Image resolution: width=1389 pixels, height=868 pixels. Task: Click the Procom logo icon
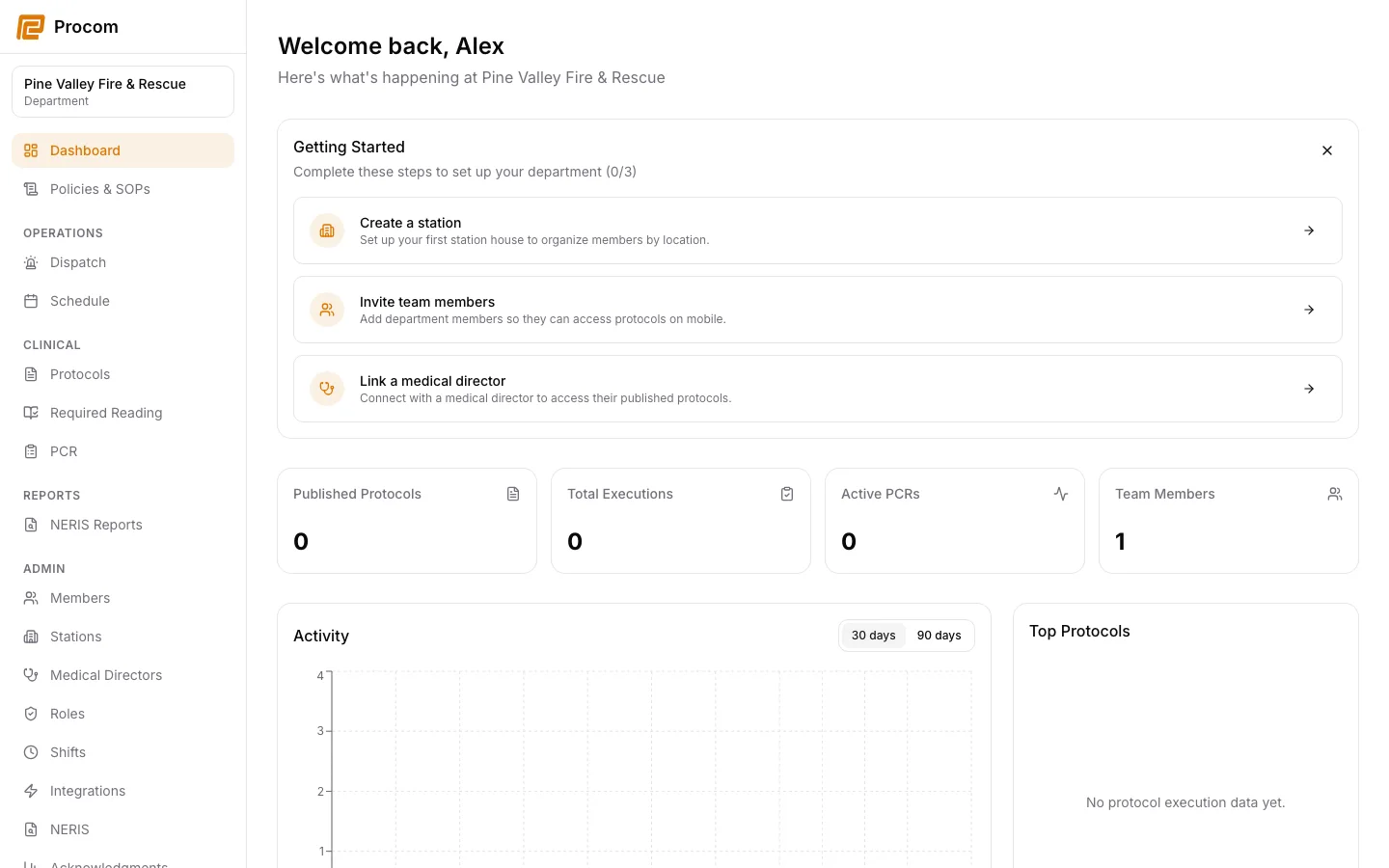(x=31, y=27)
